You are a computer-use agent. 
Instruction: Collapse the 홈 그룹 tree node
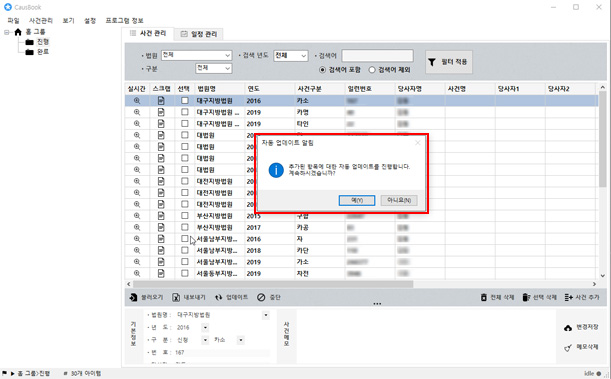(x=7, y=32)
